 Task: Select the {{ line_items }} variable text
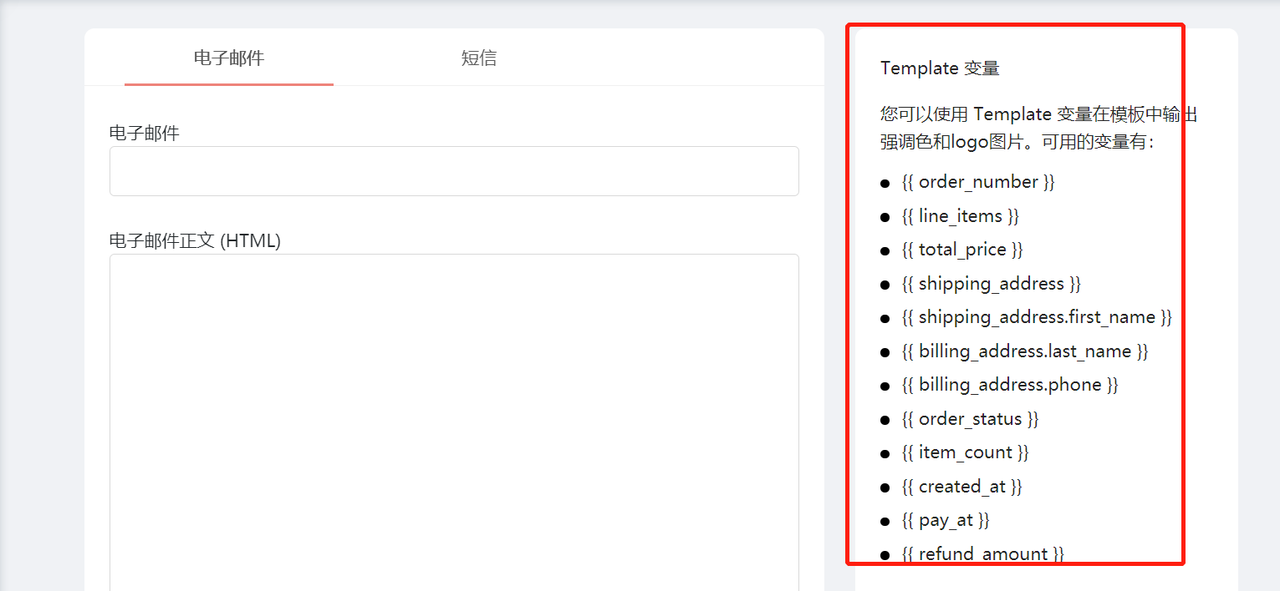click(x=960, y=216)
